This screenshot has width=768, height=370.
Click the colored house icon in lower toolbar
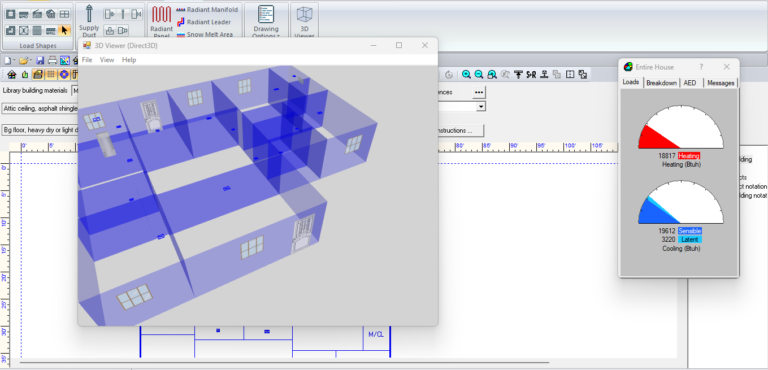click(12, 74)
